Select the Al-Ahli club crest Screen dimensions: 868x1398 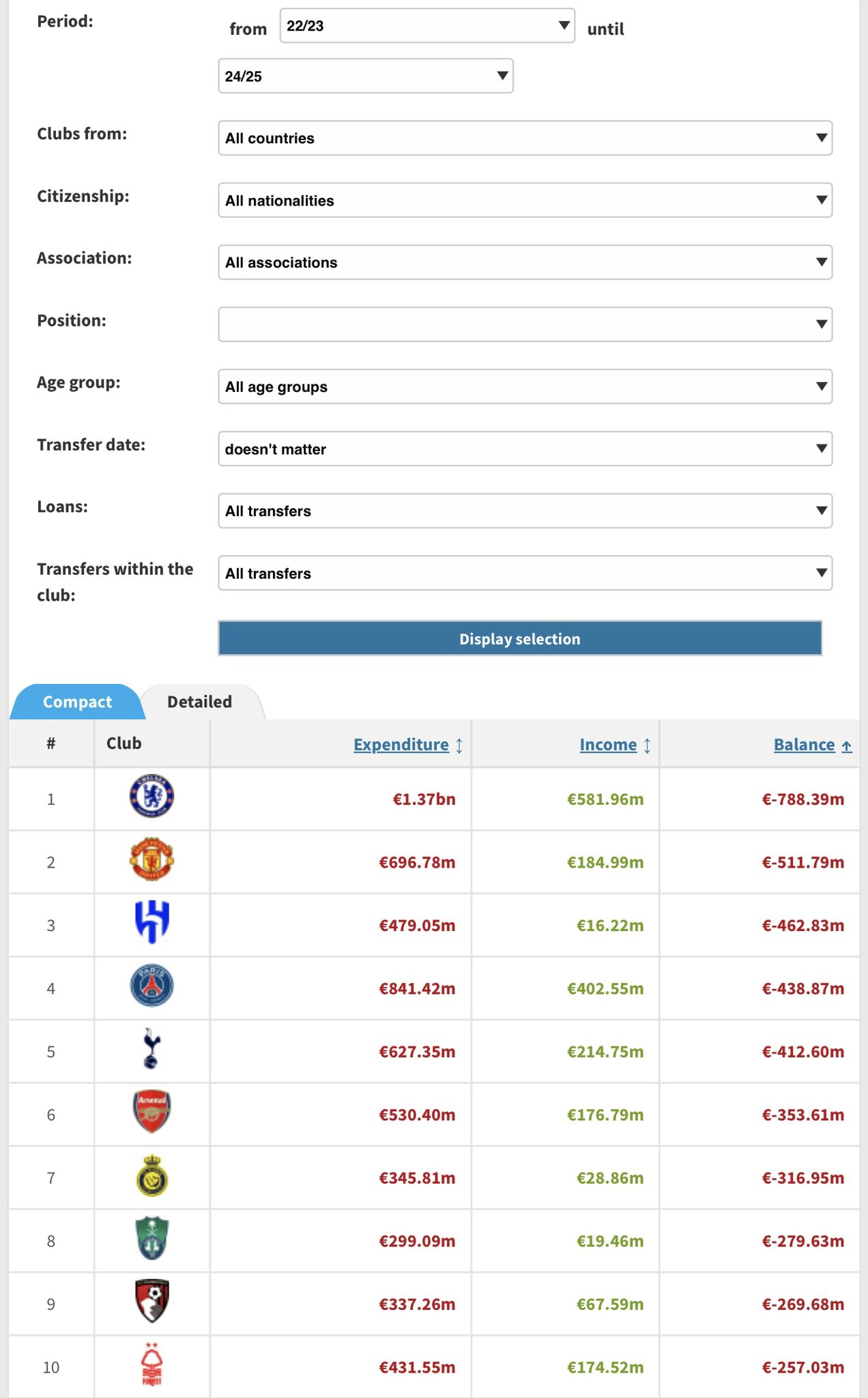[151, 1238]
